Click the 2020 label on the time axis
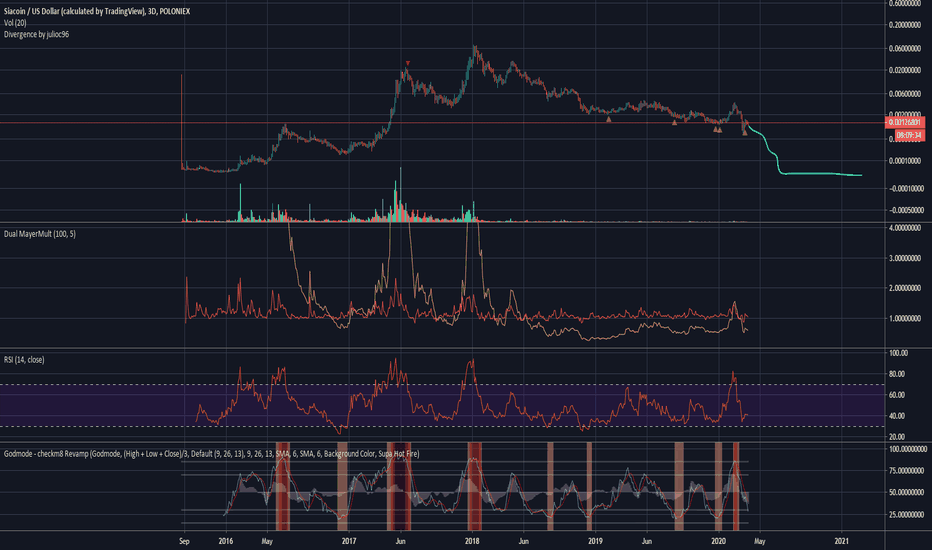 (x=719, y=541)
